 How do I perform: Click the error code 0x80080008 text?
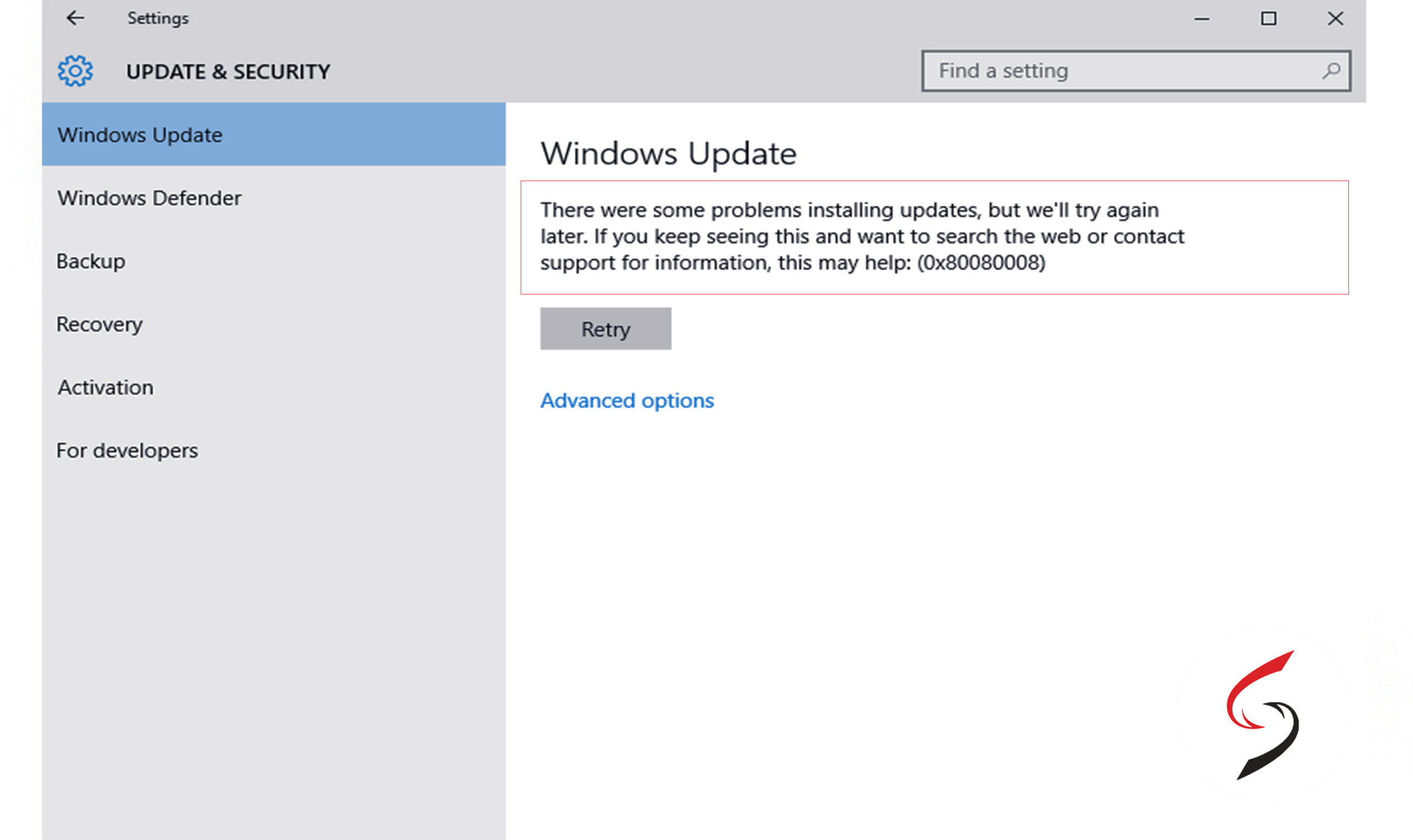981,263
